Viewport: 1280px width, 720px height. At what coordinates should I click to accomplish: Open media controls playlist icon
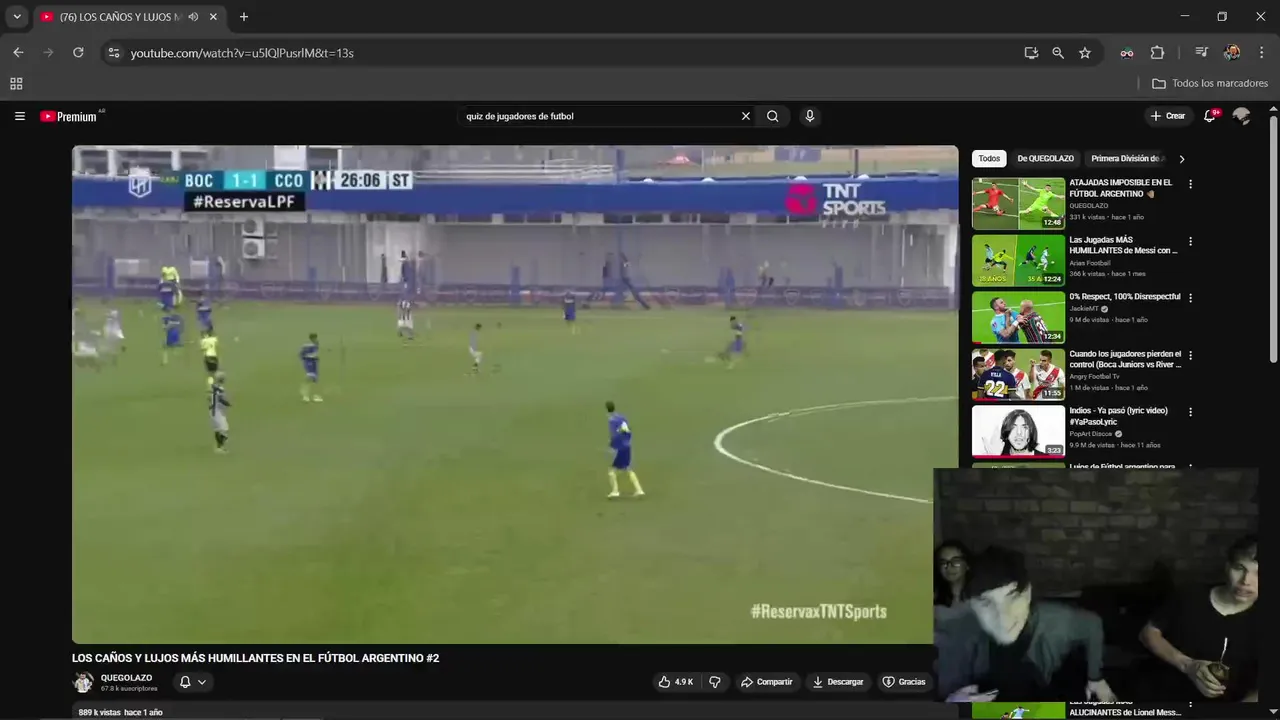1202,53
